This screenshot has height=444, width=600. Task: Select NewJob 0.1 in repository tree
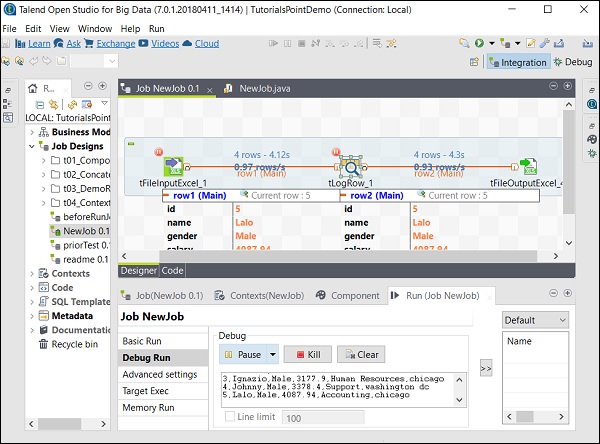pos(80,231)
